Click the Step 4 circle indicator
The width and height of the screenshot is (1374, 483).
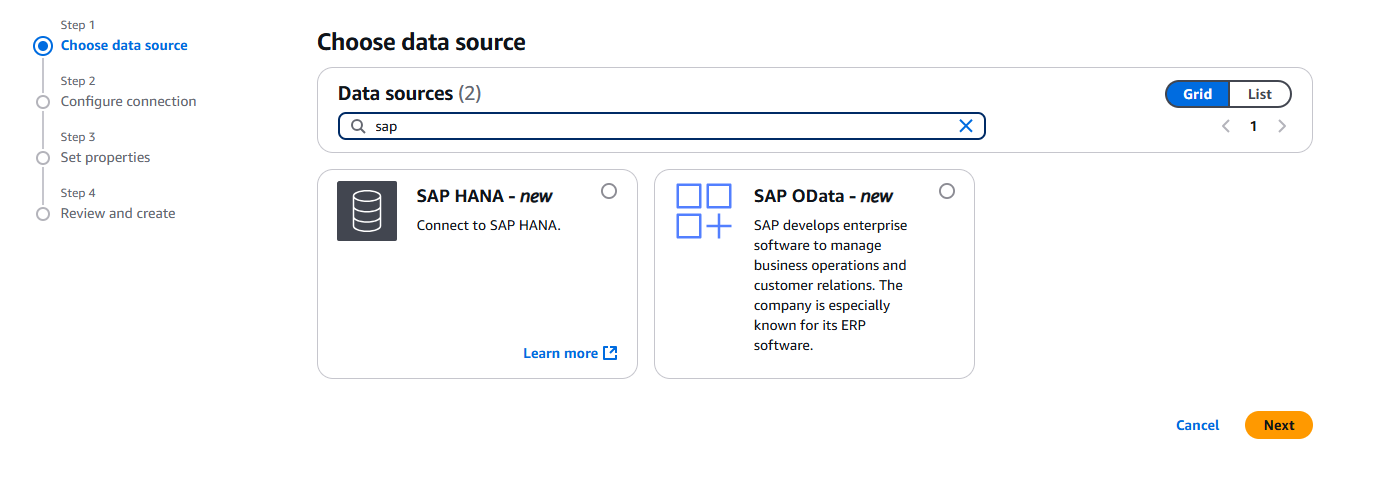pyautogui.click(x=42, y=214)
